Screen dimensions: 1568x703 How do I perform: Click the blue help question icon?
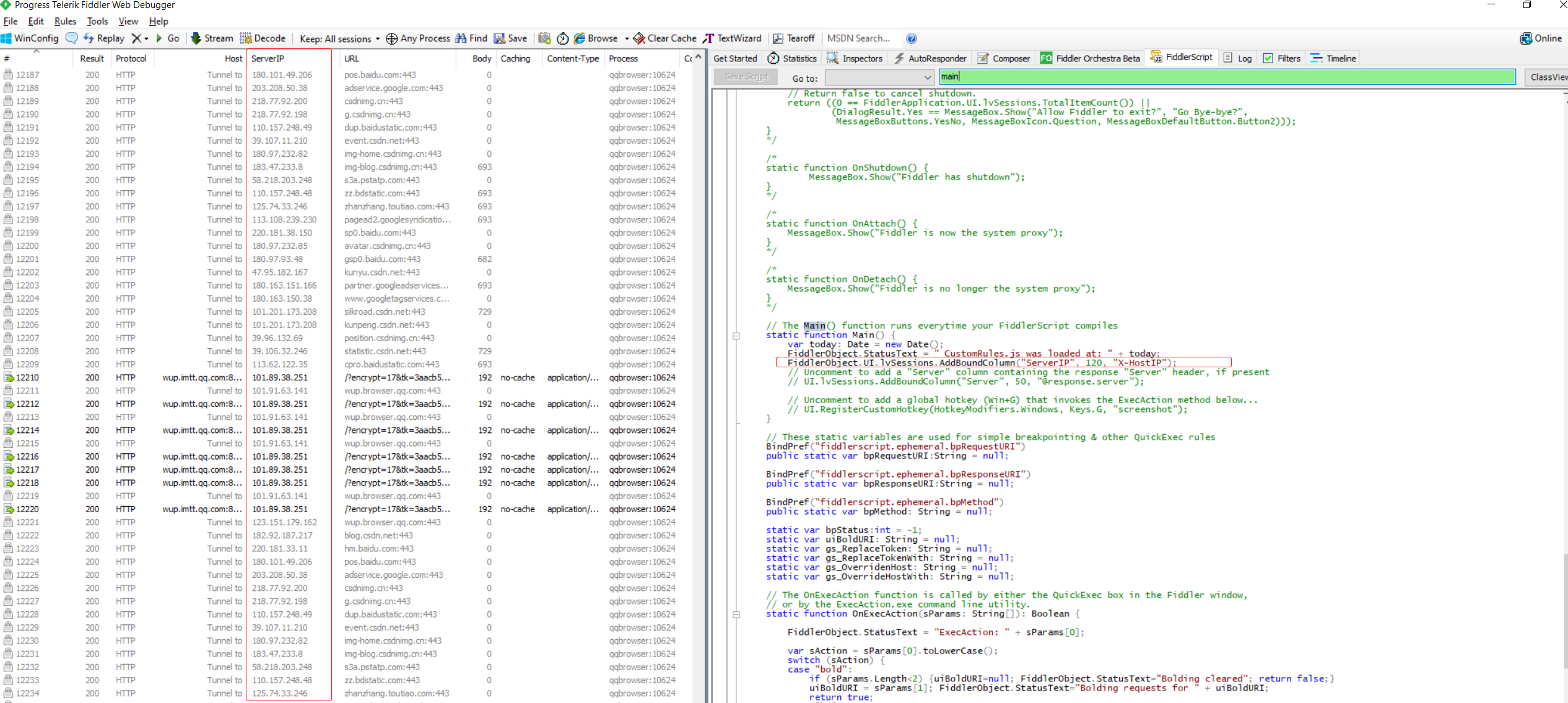coord(911,38)
